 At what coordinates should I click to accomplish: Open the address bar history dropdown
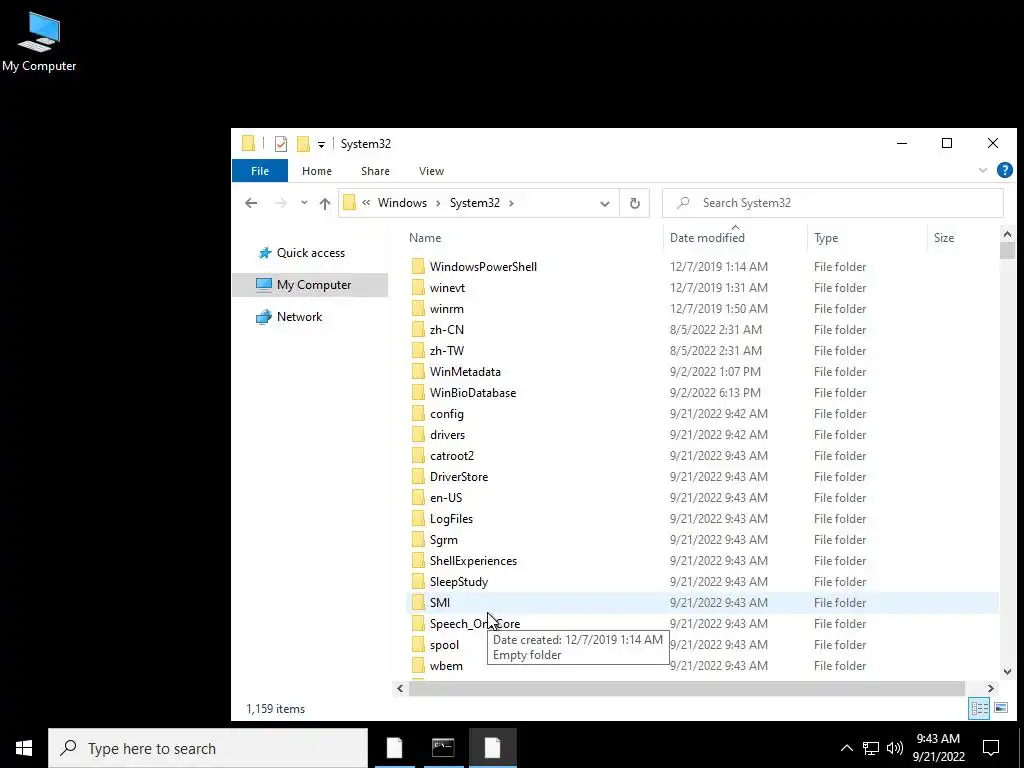click(x=605, y=204)
